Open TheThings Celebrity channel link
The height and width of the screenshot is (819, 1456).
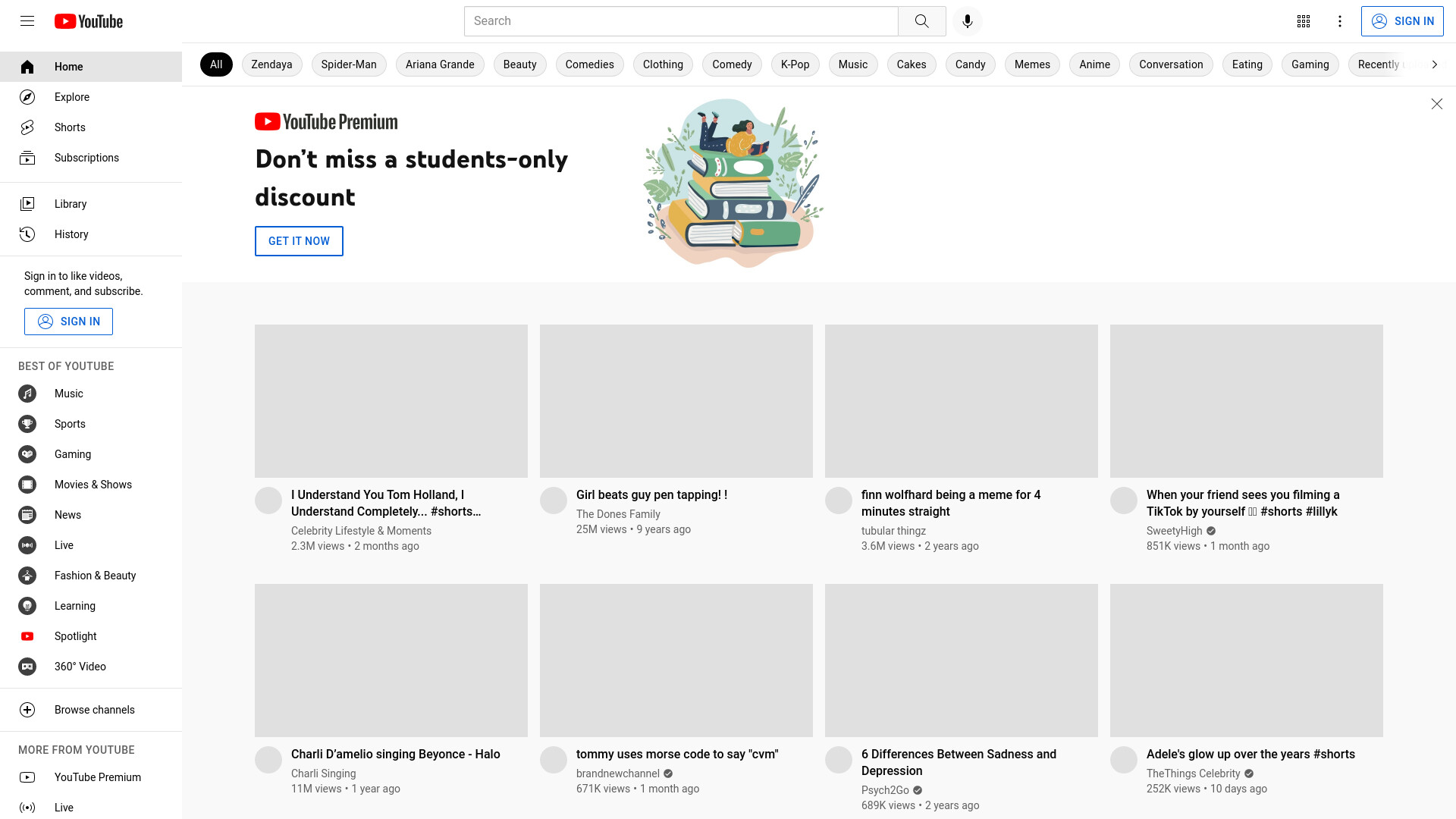tap(1194, 773)
